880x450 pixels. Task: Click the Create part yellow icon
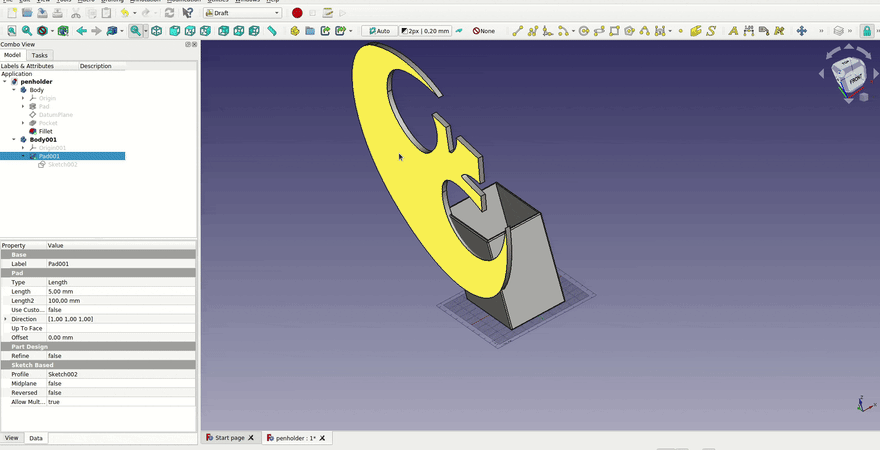[x=295, y=31]
